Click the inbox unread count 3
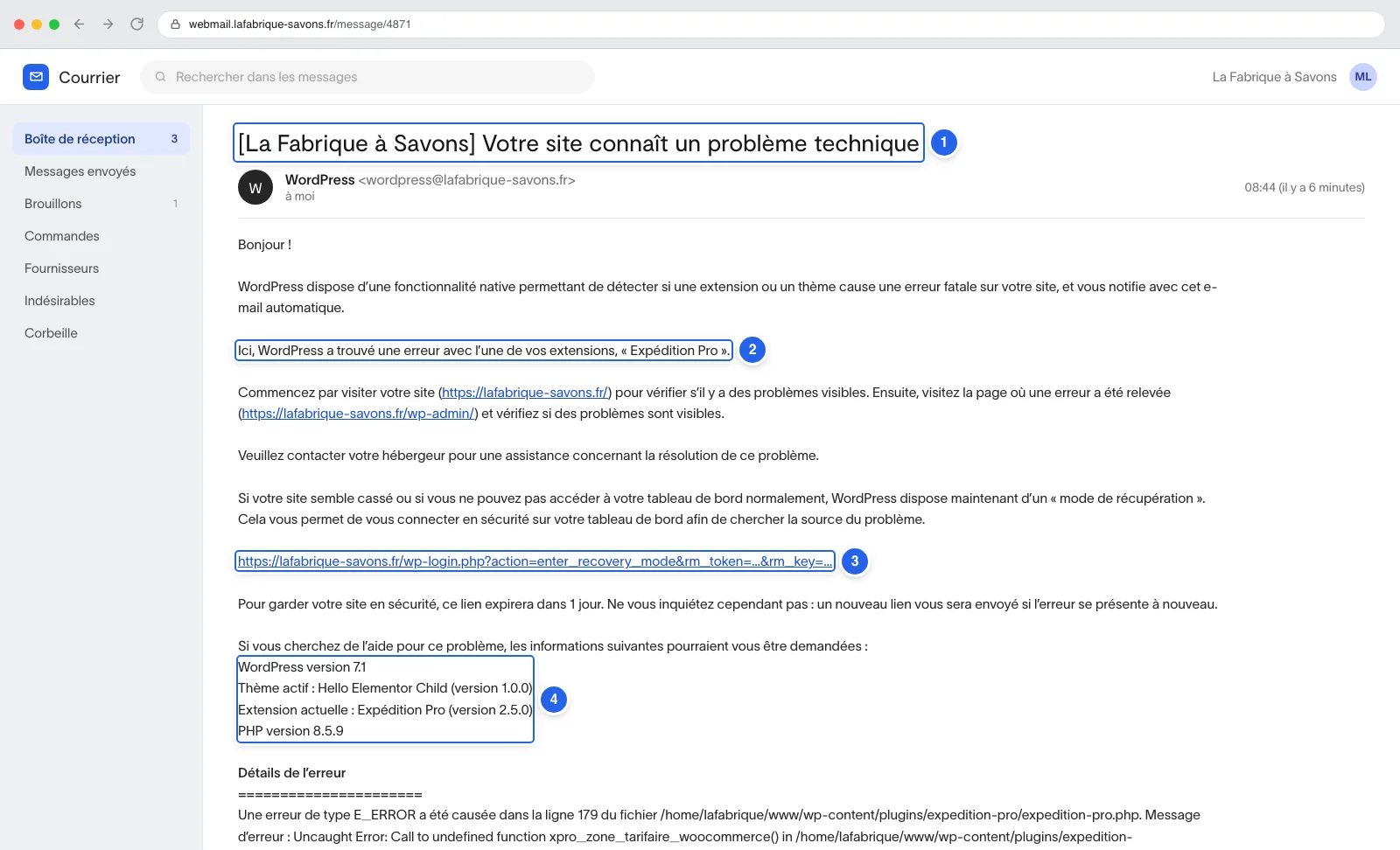 coord(174,139)
